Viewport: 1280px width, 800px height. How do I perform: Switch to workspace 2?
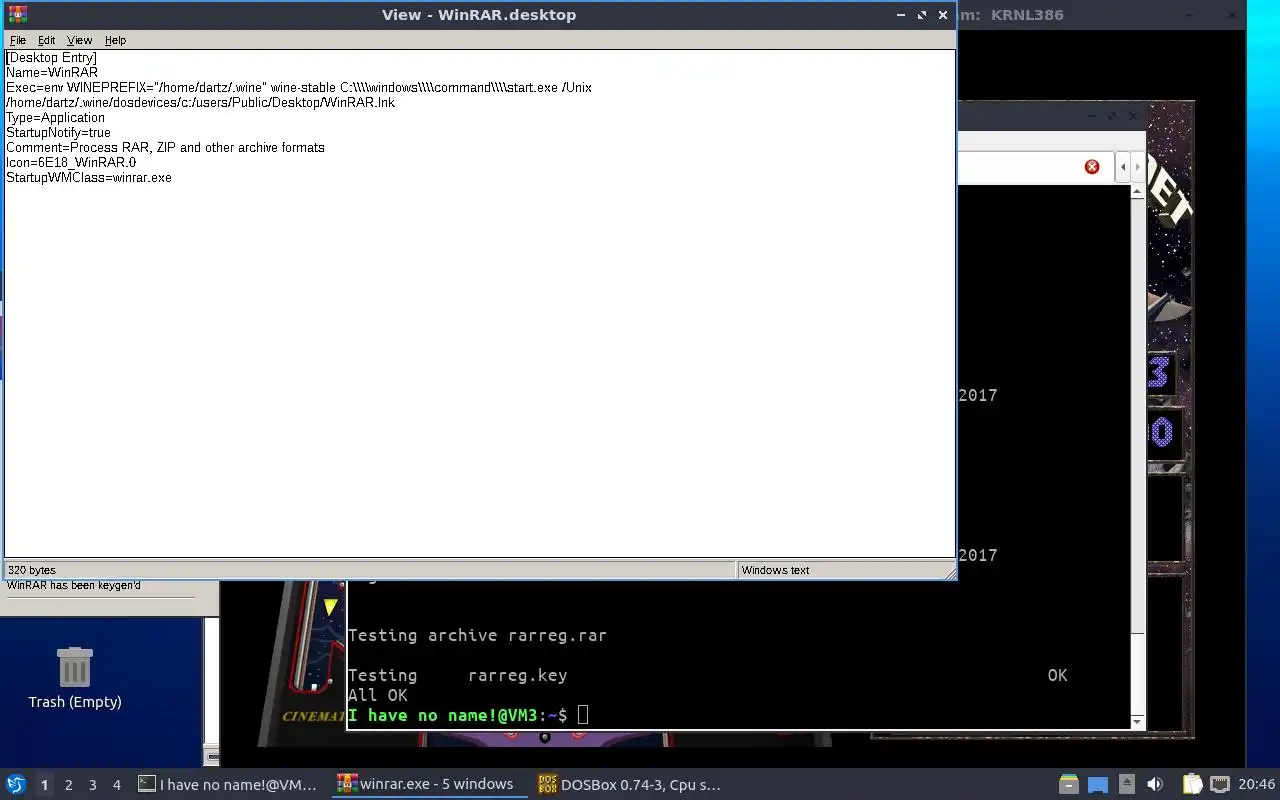tap(68, 785)
